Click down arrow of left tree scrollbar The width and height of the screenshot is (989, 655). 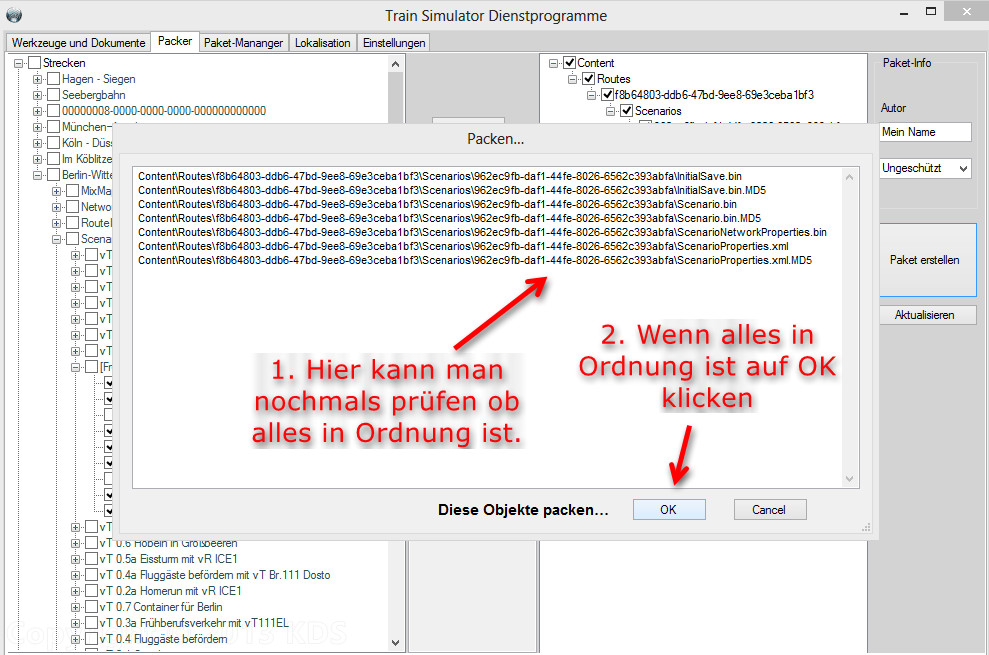pyautogui.click(x=395, y=643)
